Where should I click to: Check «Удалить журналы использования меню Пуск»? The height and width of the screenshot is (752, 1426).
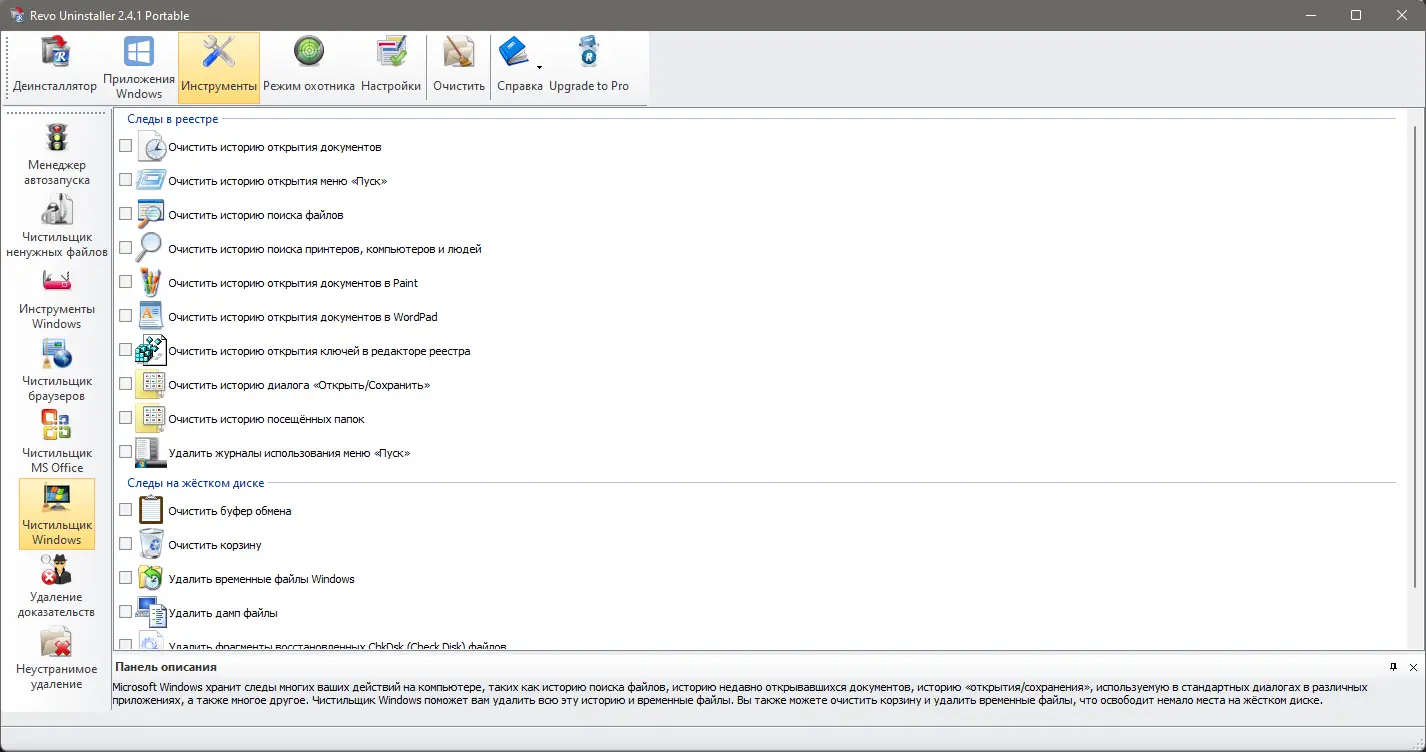(x=125, y=452)
